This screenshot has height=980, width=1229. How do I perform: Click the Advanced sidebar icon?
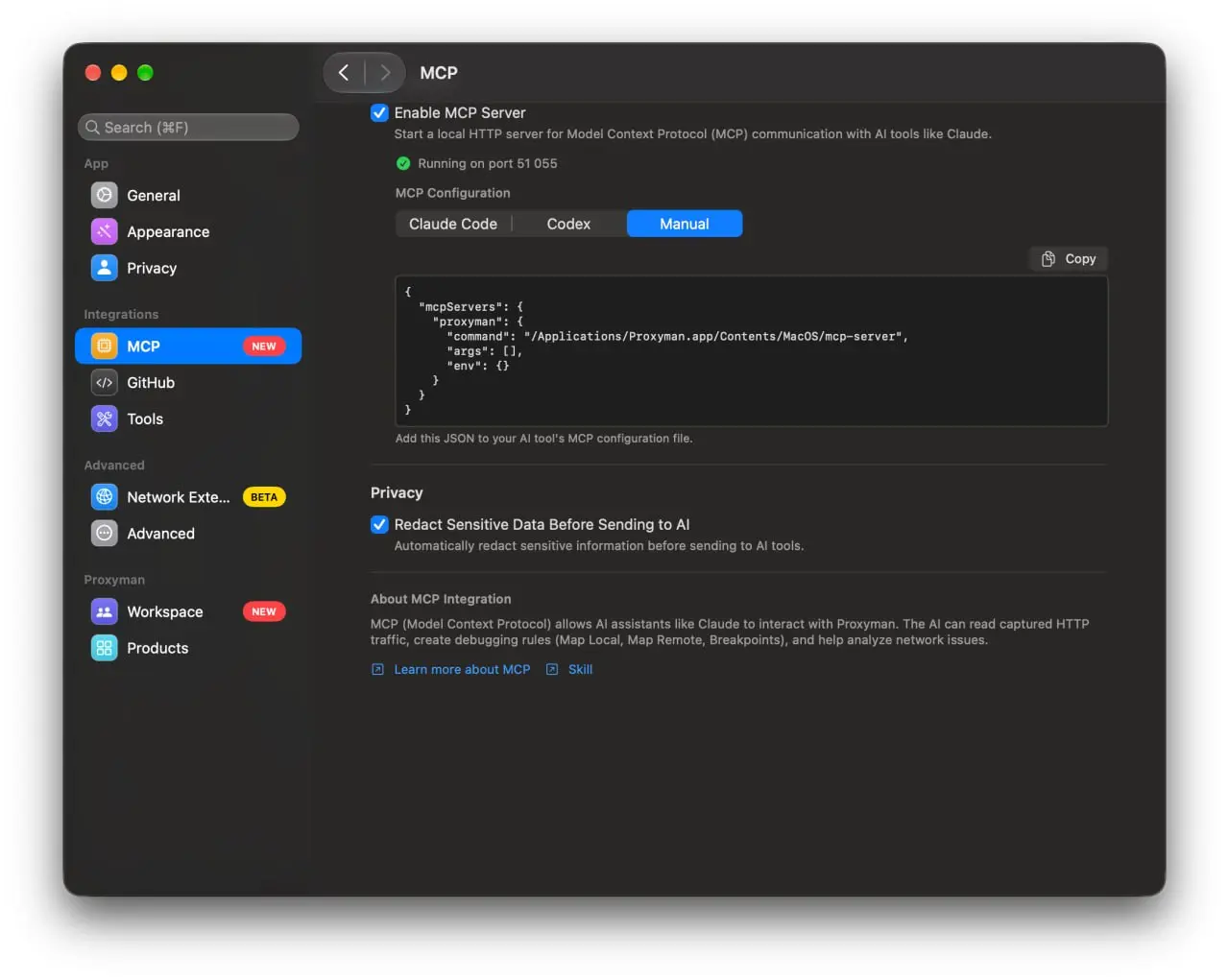(x=105, y=534)
